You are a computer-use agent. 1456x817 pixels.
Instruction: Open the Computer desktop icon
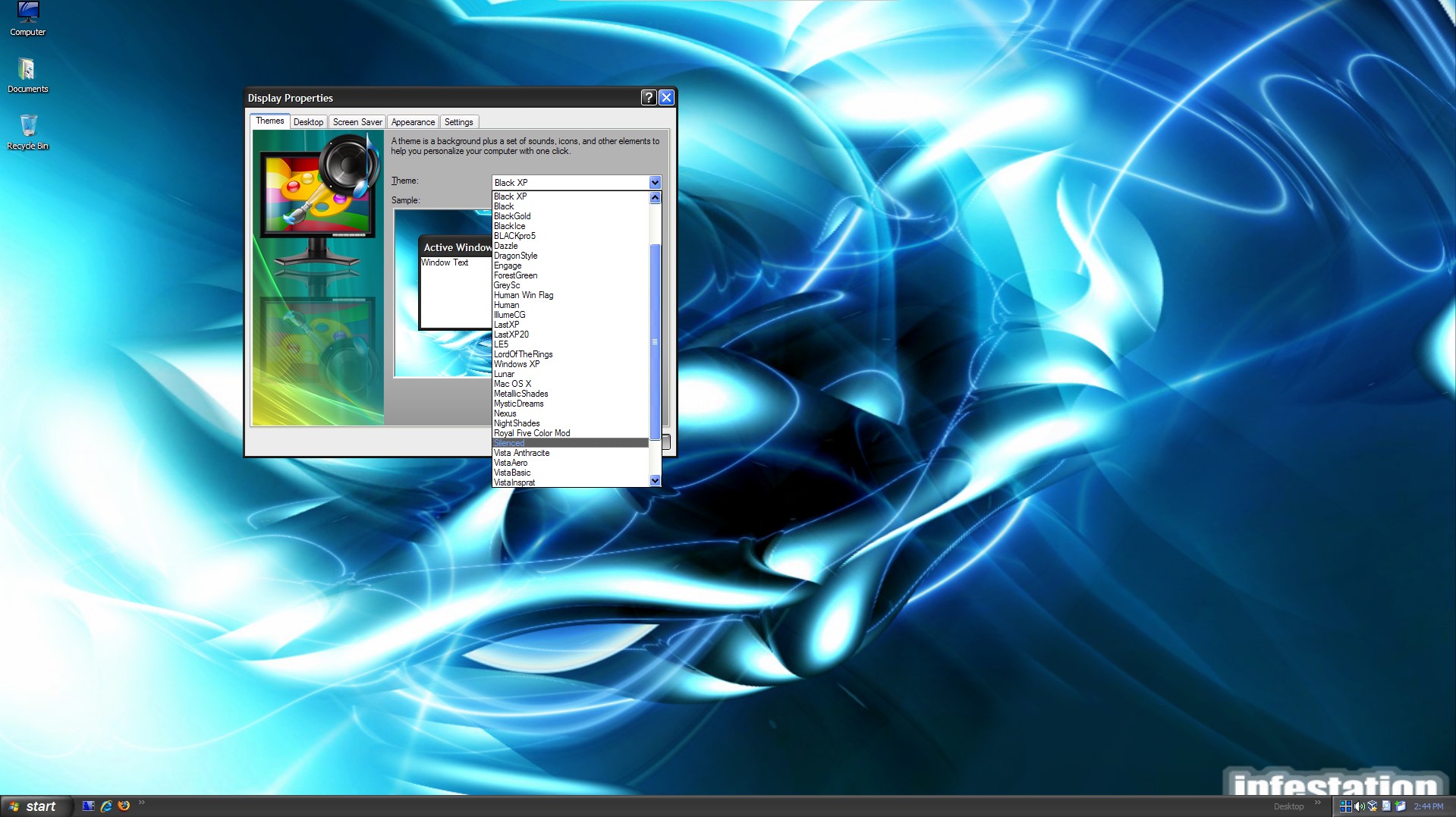(27, 18)
